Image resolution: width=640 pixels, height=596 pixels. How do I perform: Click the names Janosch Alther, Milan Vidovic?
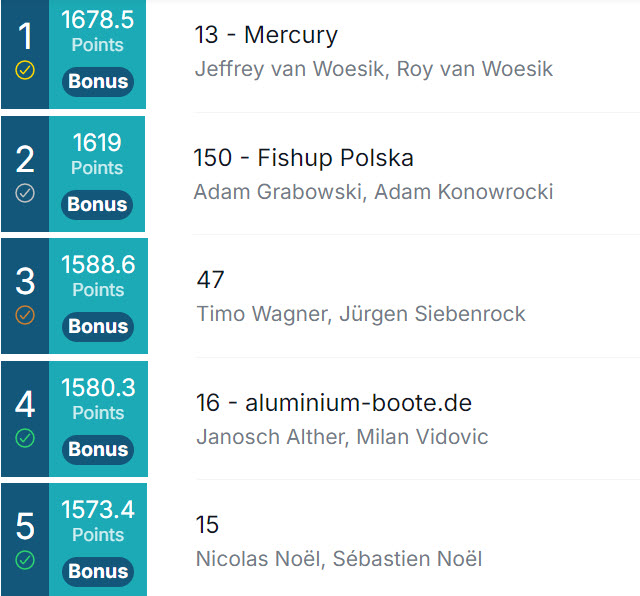click(342, 437)
